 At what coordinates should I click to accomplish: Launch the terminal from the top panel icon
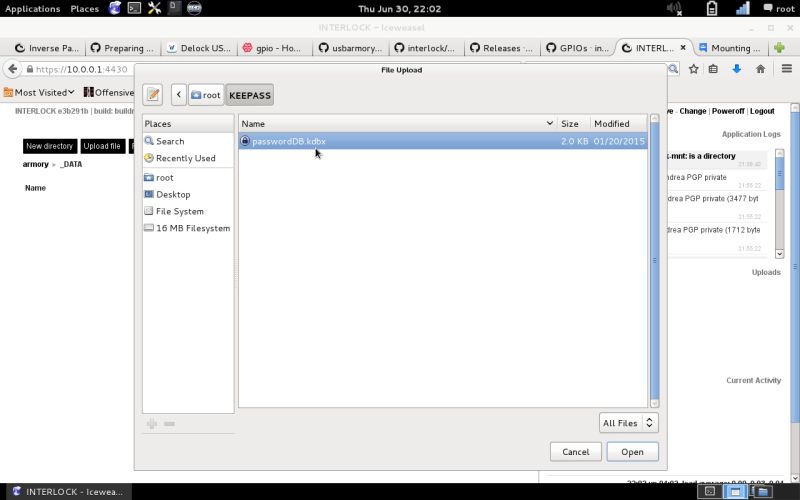pyautogui.click(x=134, y=8)
